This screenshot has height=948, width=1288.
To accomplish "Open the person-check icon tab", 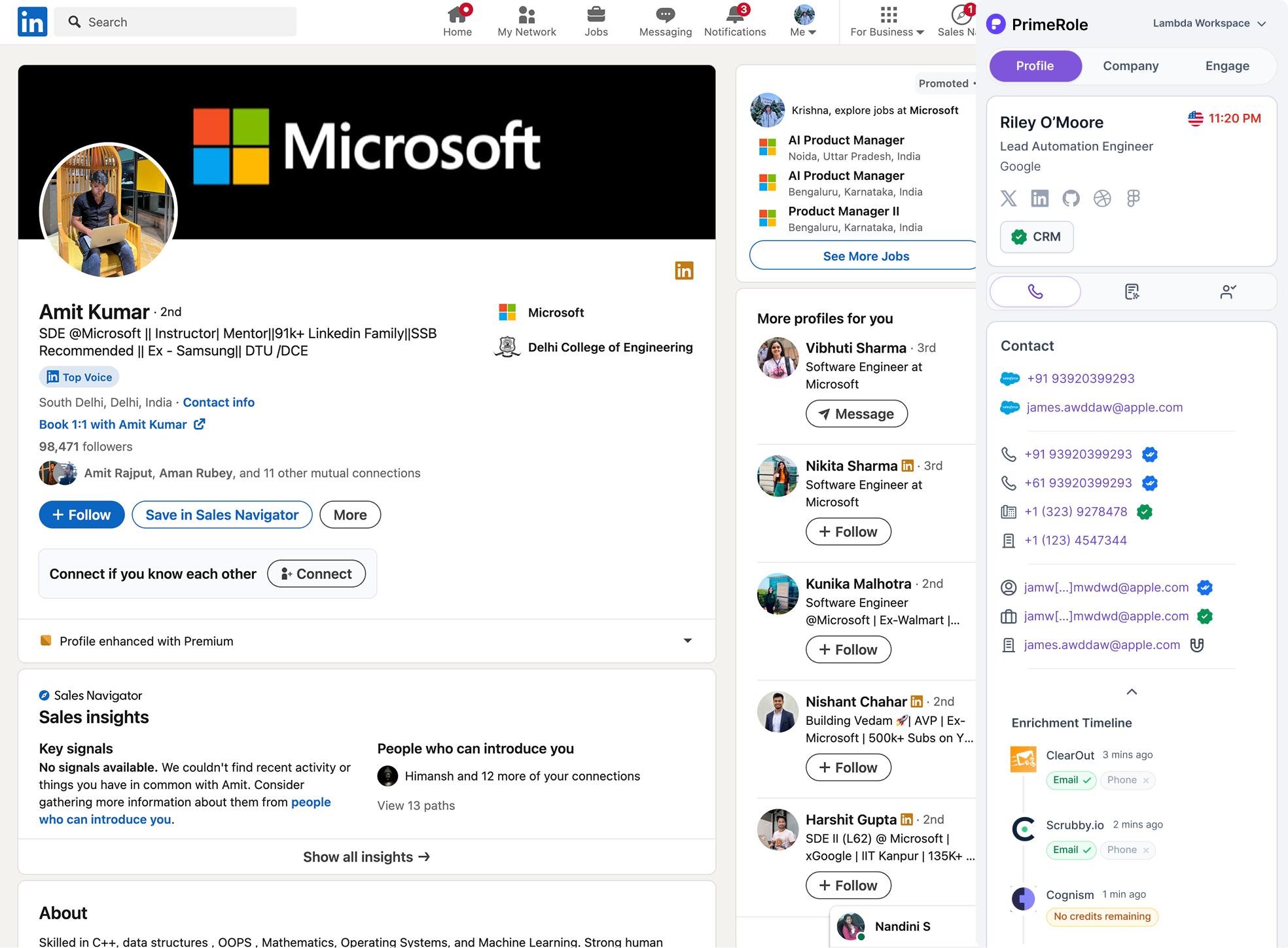I will [x=1228, y=292].
